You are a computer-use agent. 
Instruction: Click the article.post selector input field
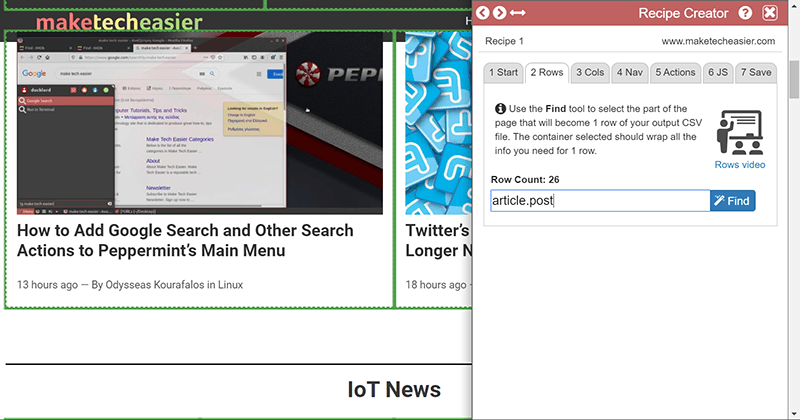click(600, 201)
